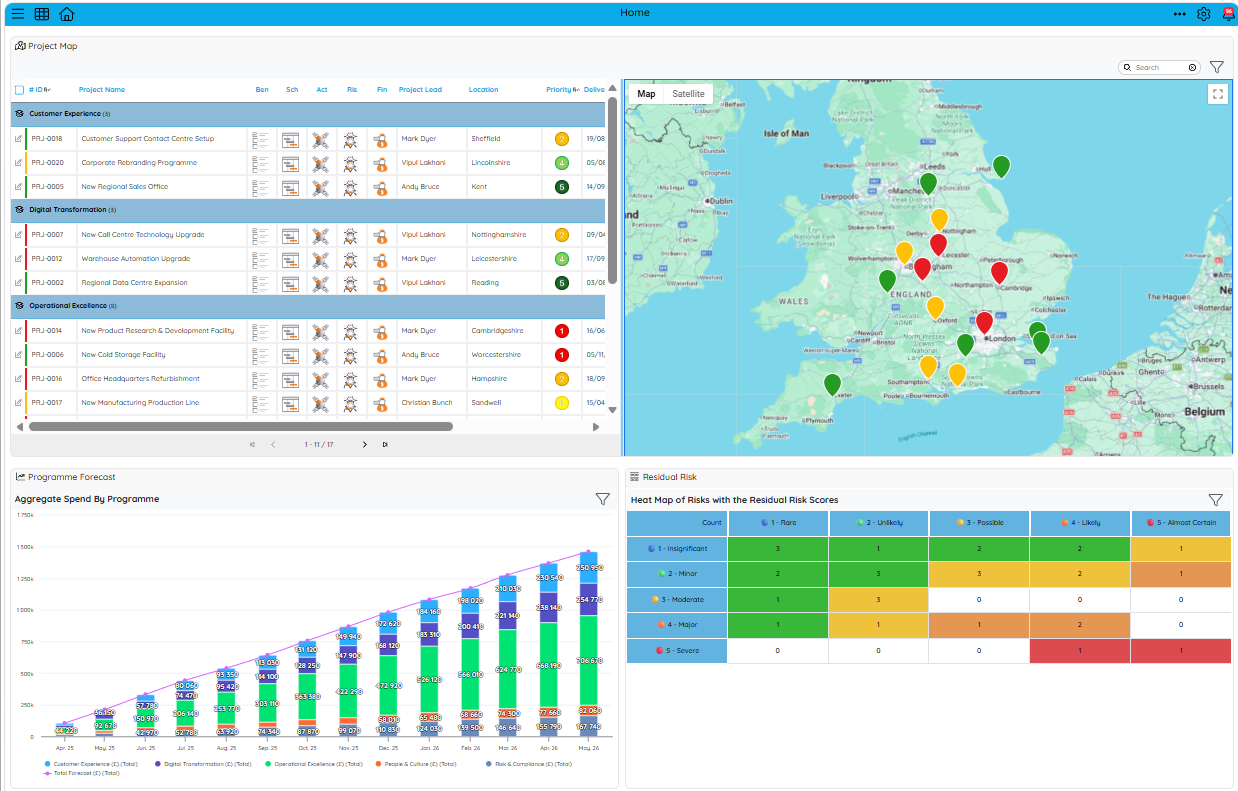The width and height of the screenshot is (1238, 791).
Task: Click the Search input in Project Map
Action: [x=1158, y=67]
